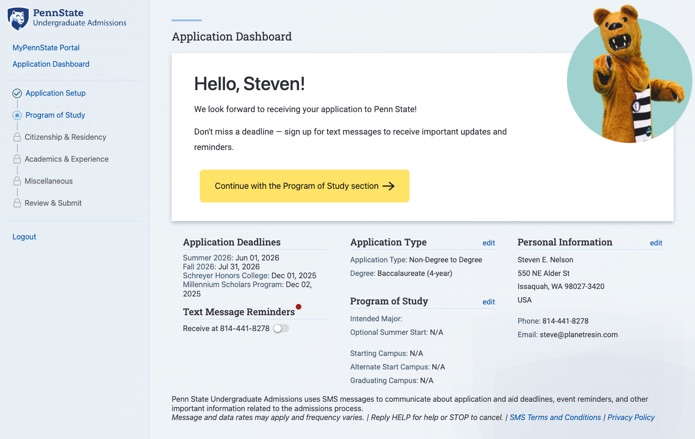Select Miscellaneous in sidebar

click(x=48, y=181)
